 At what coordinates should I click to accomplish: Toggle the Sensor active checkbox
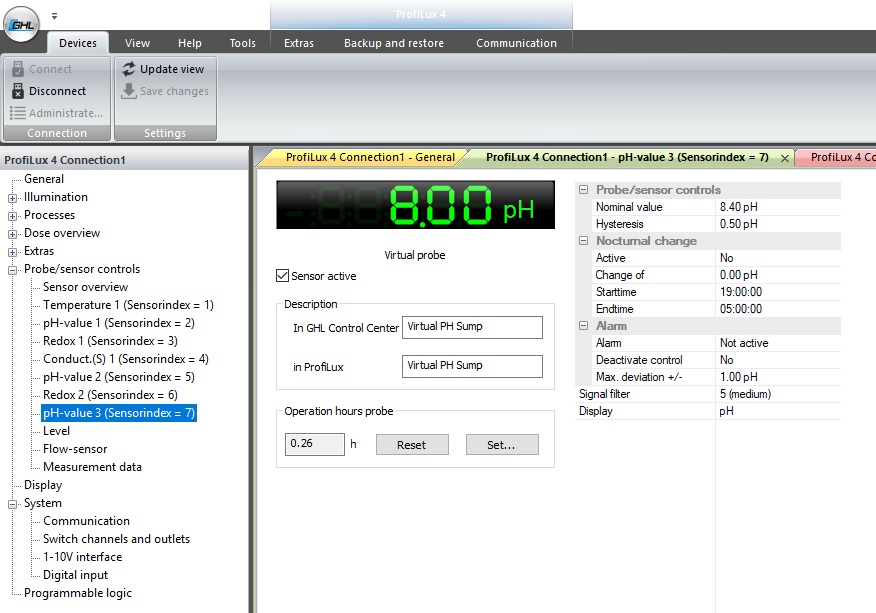click(x=283, y=275)
